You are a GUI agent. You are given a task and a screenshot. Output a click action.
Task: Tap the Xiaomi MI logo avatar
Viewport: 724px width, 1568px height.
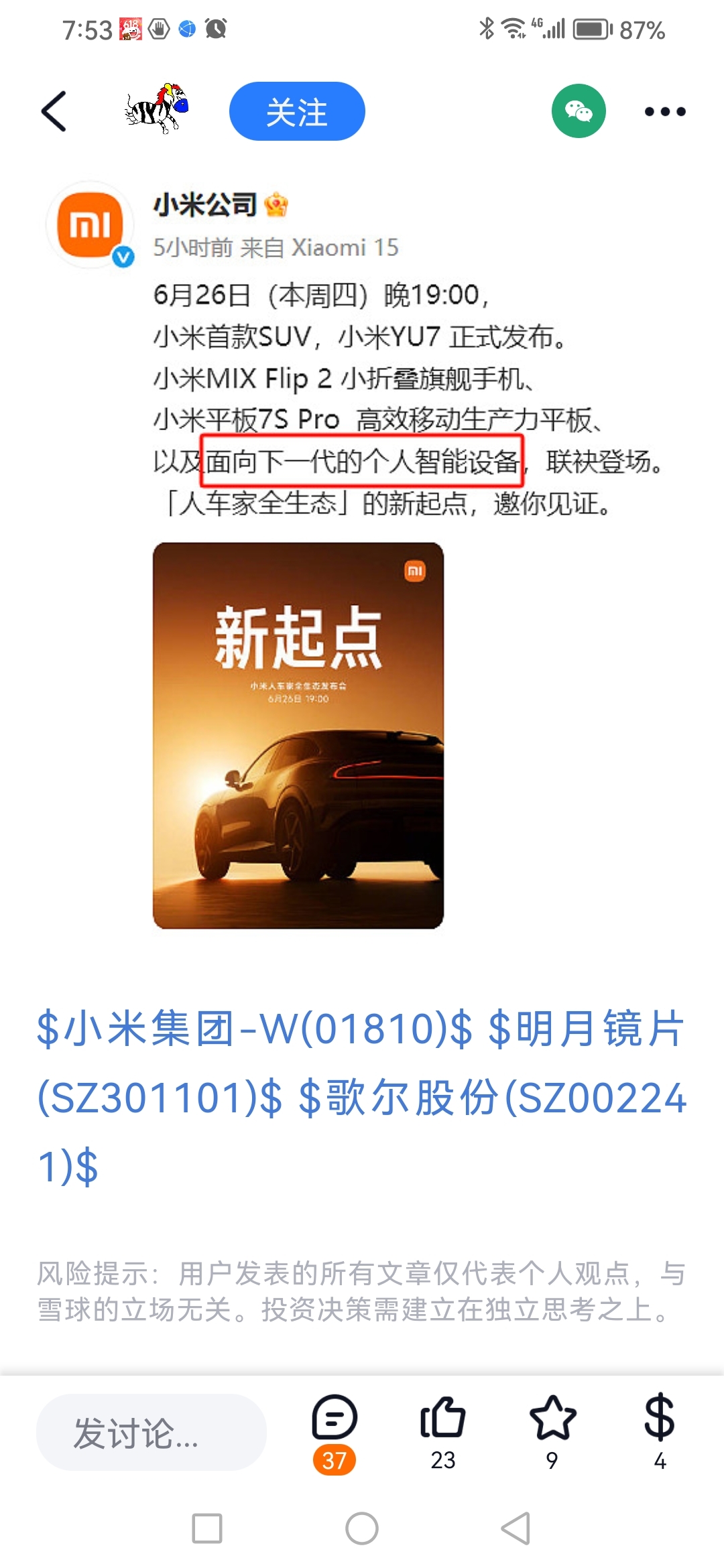click(x=90, y=225)
